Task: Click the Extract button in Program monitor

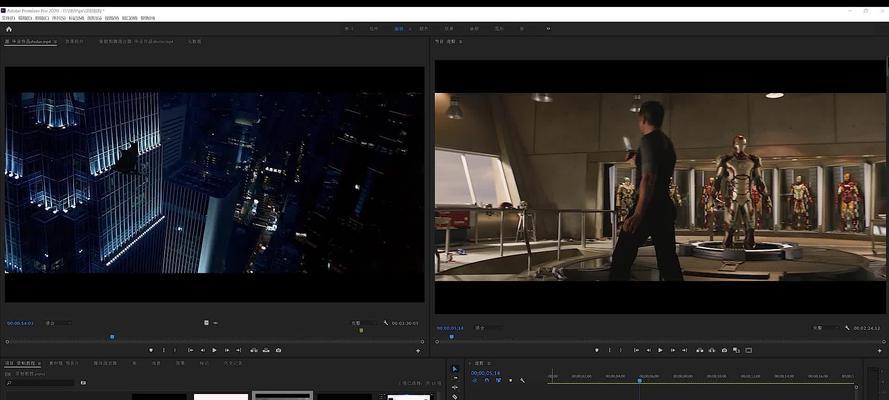Action: click(x=712, y=350)
